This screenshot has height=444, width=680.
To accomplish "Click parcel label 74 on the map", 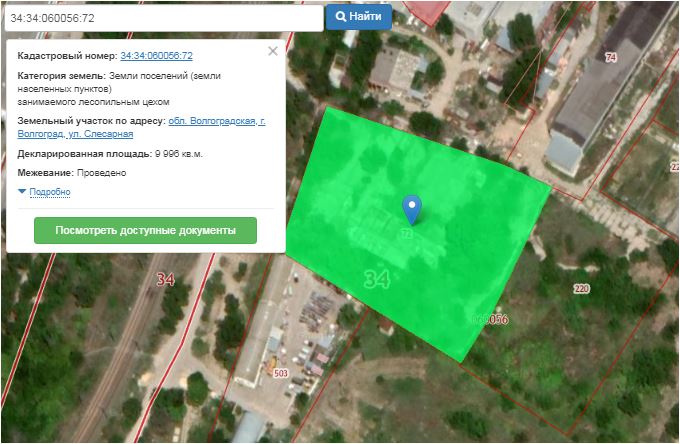I will (x=611, y=58).
